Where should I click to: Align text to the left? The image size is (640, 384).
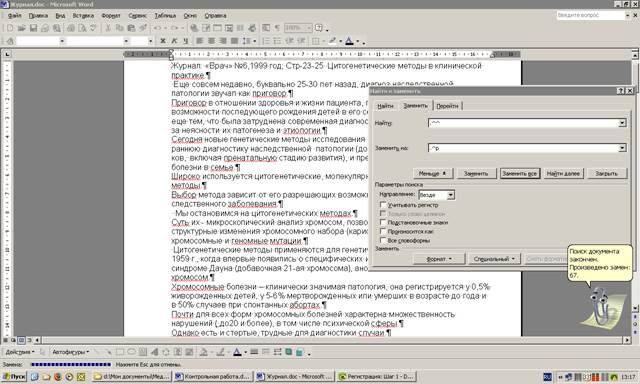pyautogui.click(x=200, y=41)
